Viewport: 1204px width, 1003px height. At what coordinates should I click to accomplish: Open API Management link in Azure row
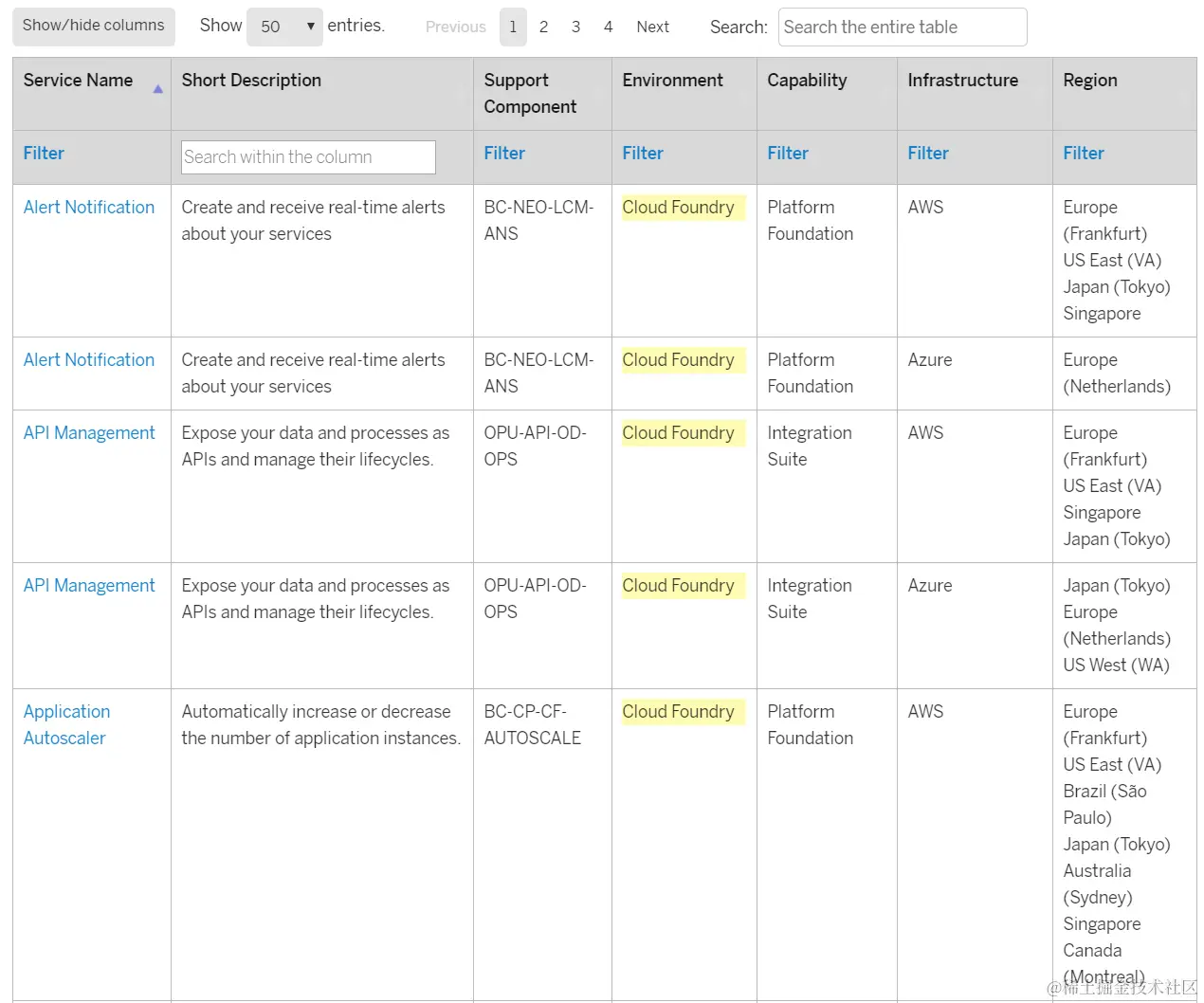click(89, 586)
